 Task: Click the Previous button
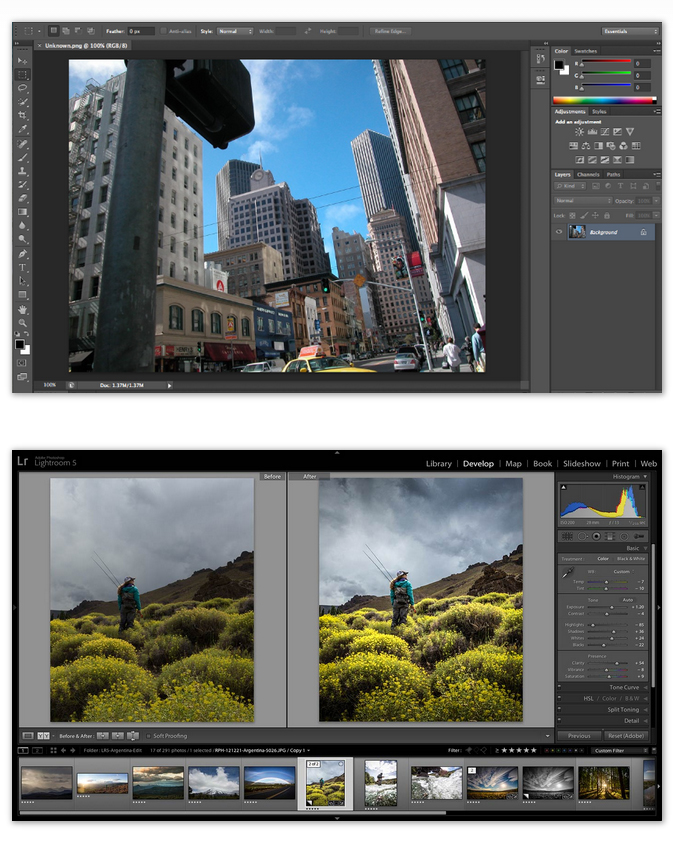[x=579, y=735]
